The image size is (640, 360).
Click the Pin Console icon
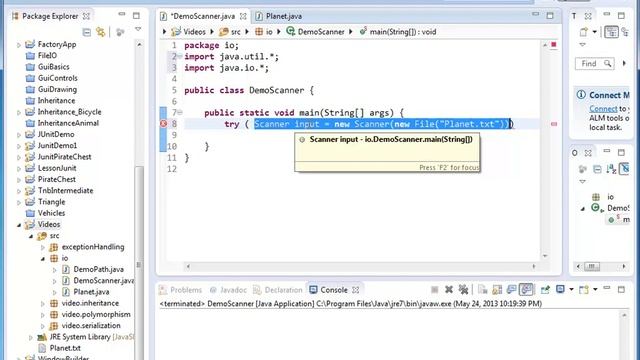coord(545,290)
